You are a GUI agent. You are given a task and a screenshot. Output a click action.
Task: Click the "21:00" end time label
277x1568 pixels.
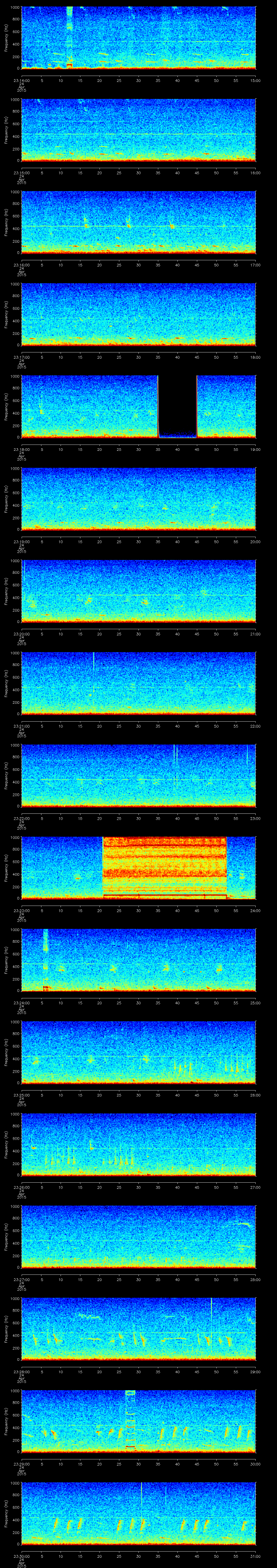point(255,634)
